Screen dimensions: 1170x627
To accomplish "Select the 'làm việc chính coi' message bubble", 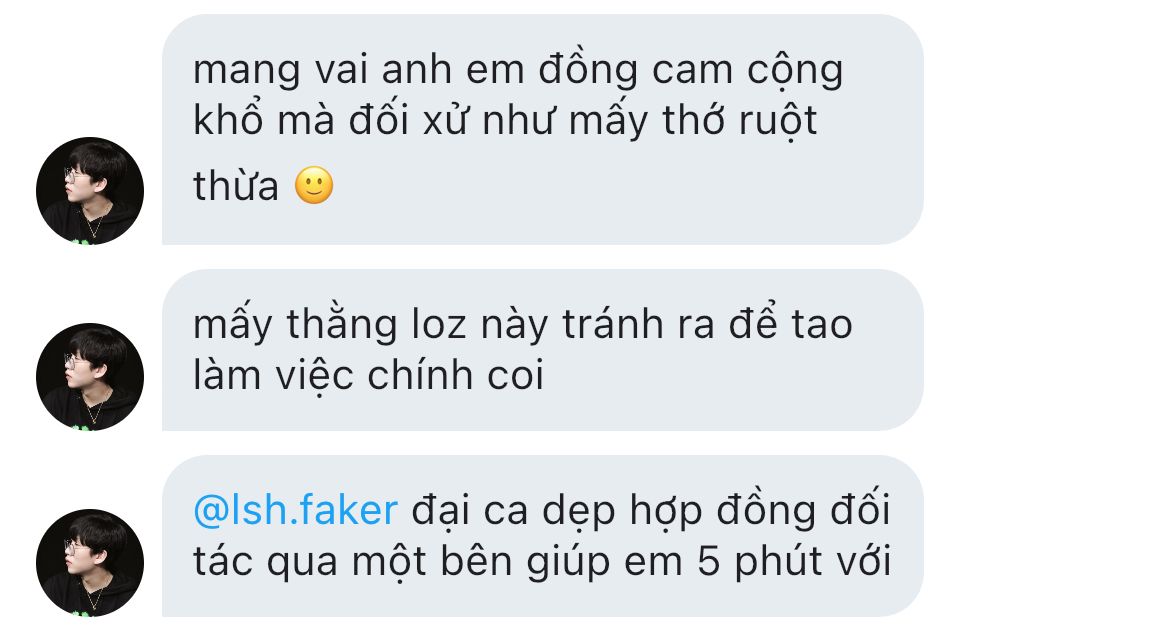I will (x=542, y=350).
